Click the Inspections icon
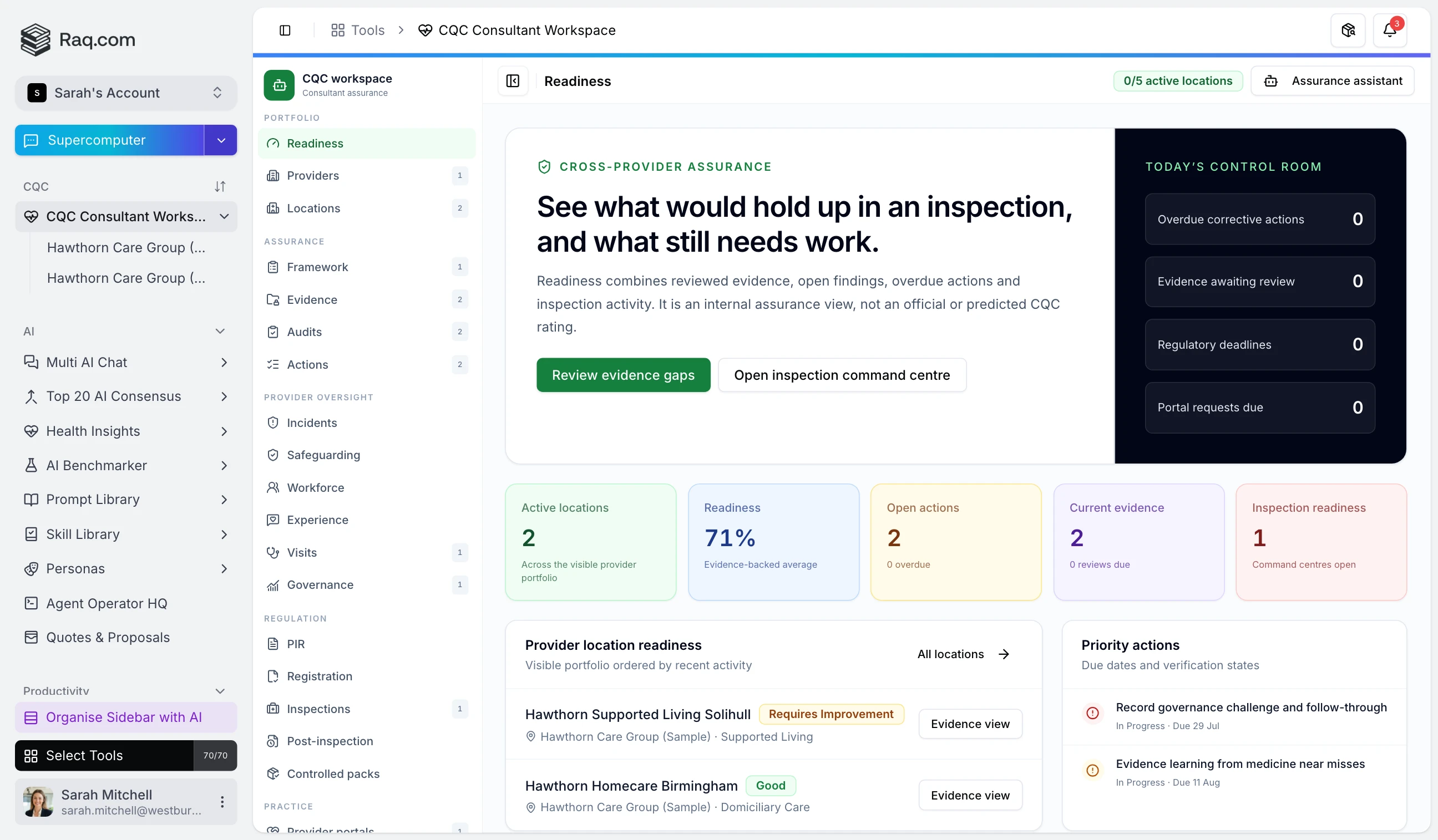Screen dimensions: 1438x840 pyautogui.click(x=273, y=709)
